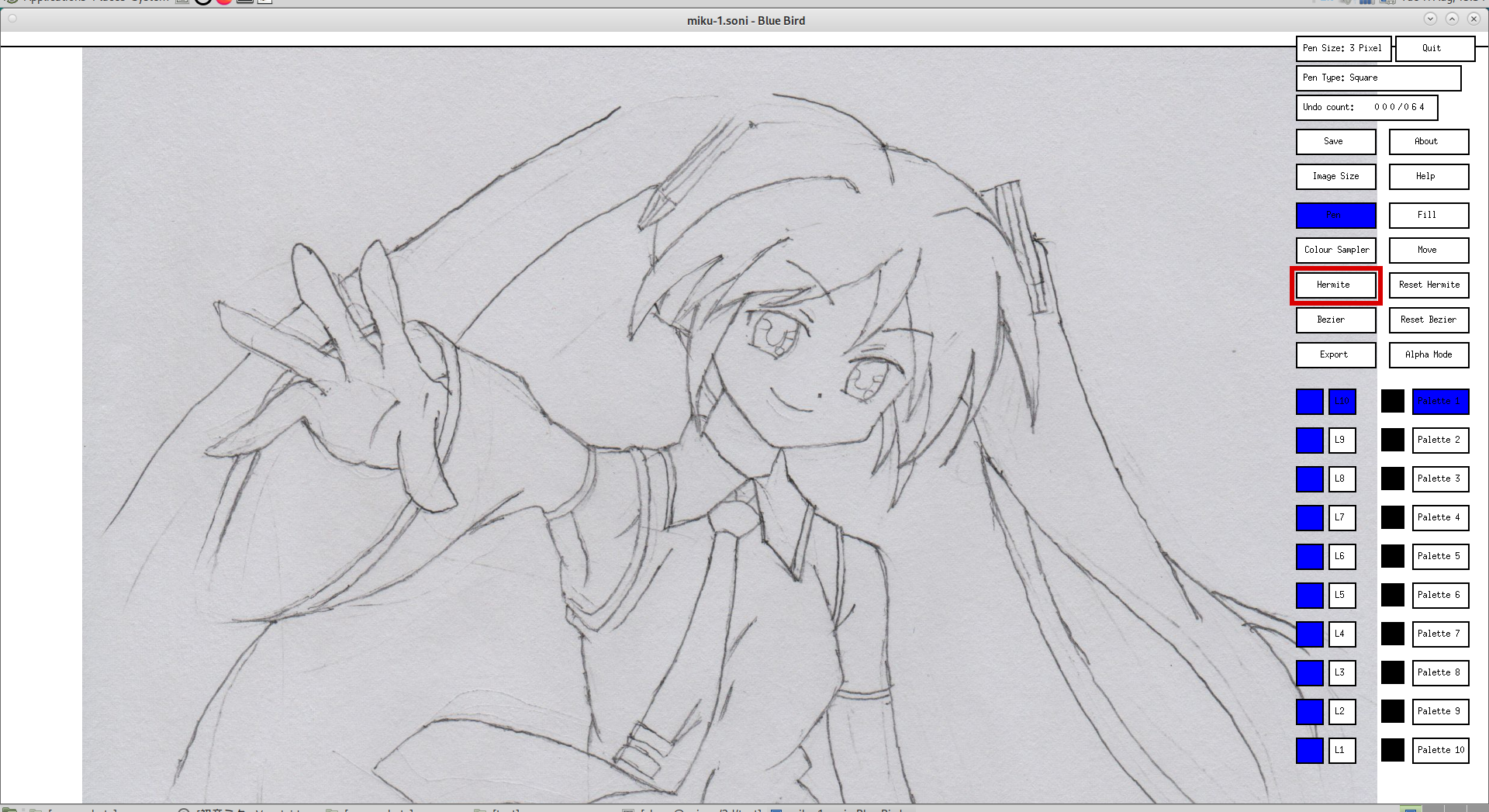Activate the Colour Sampler tool

pyautogui.click(x=1335, y=250)
